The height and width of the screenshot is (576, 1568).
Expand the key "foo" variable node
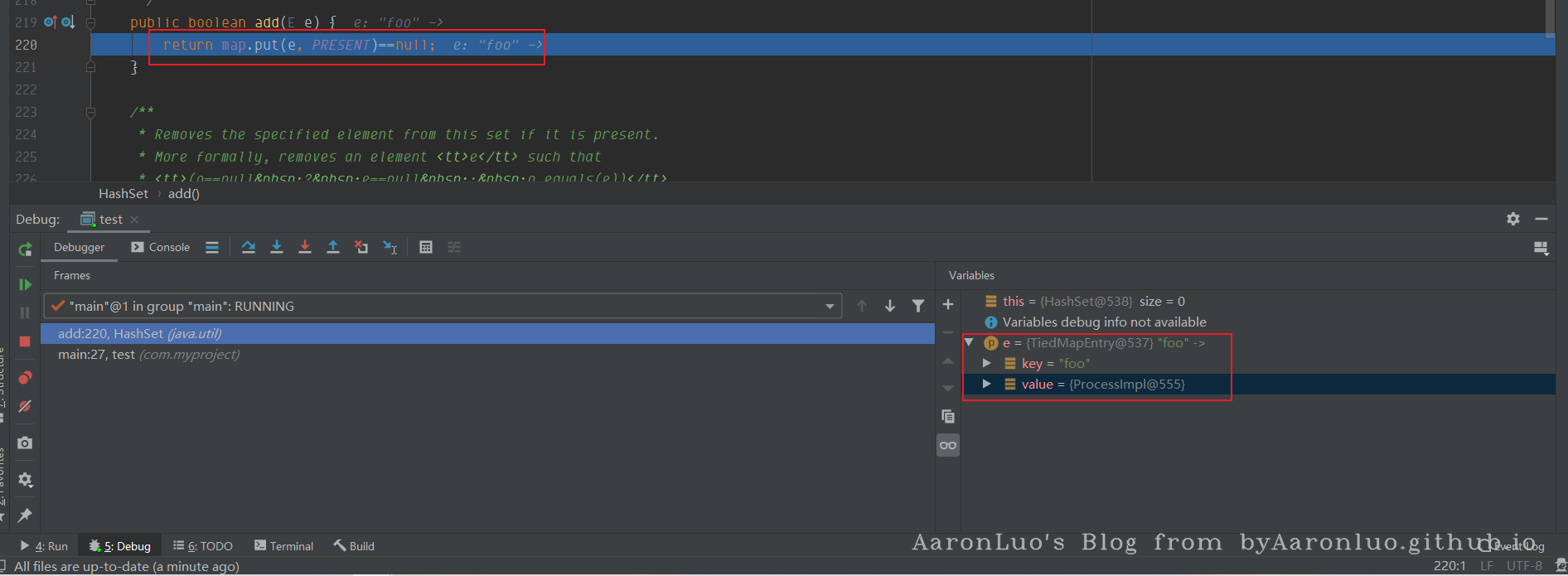pos(987,363)
